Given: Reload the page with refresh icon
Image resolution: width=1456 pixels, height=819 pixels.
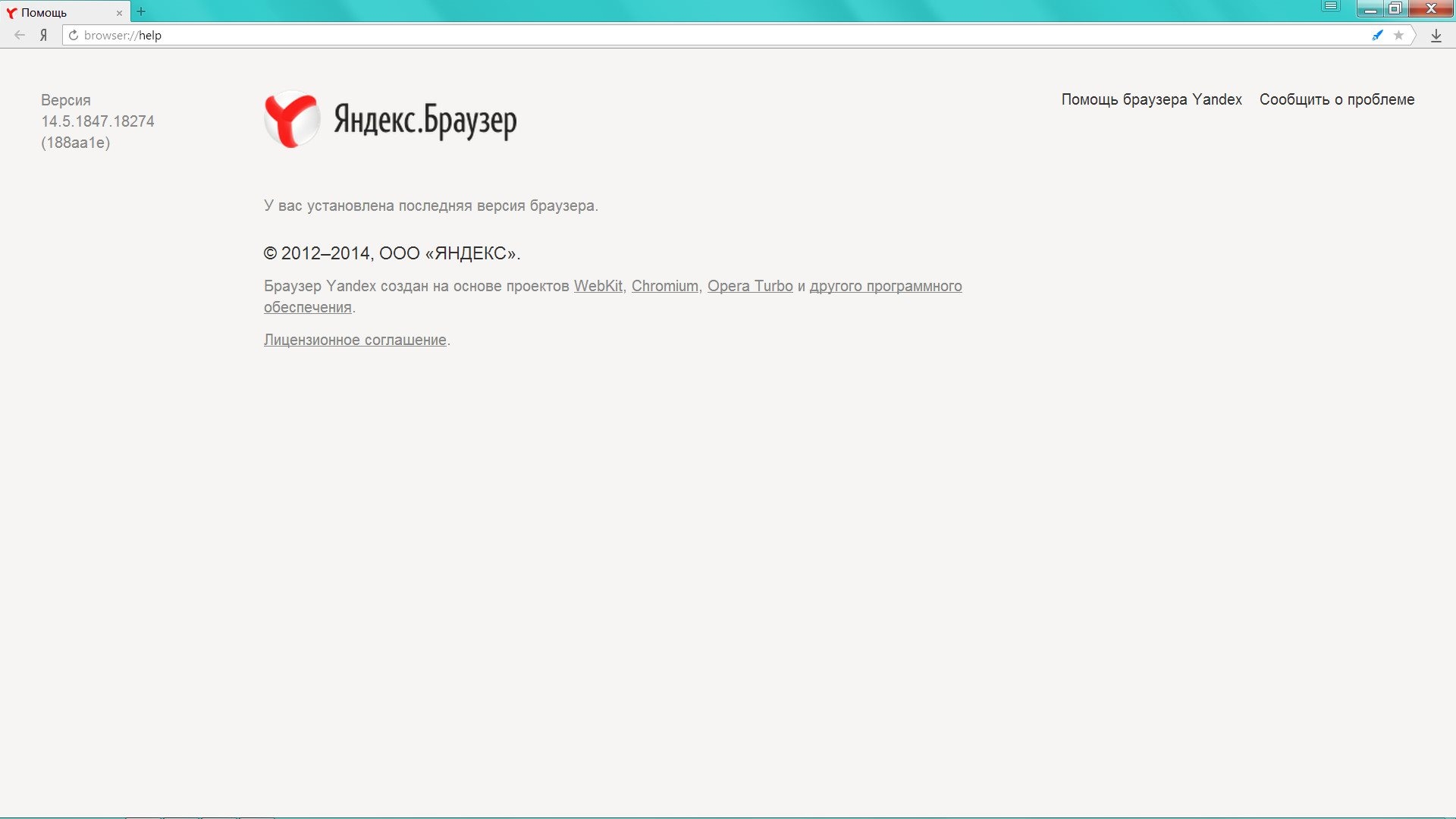Looking at the screenshot, I should [74, 35].
